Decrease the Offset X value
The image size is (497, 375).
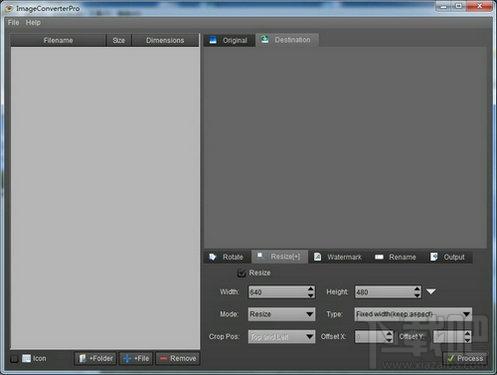(389, 340)
